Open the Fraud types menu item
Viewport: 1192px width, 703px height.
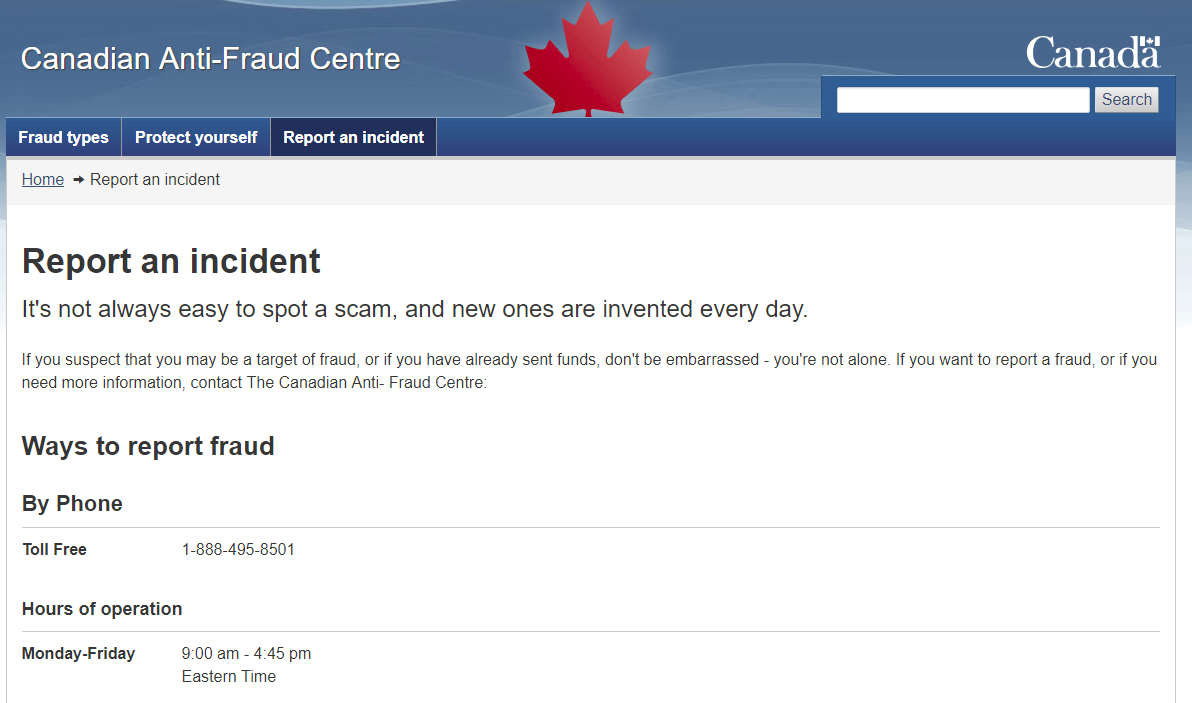(x=63, y=138)
